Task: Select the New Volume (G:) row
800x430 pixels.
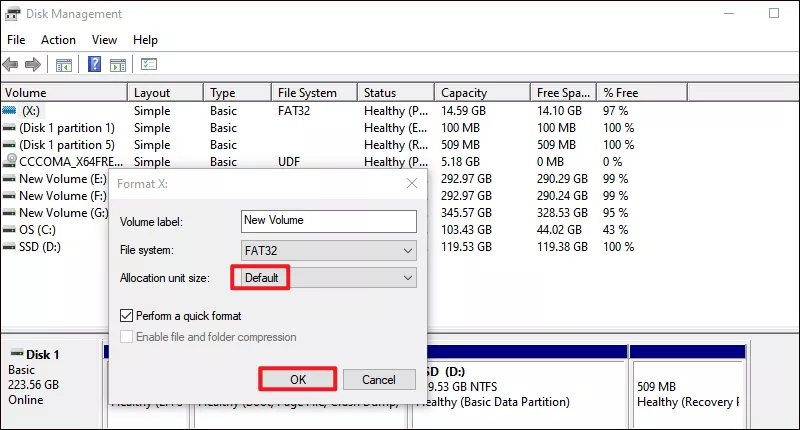Action: [x=64, y=212]
